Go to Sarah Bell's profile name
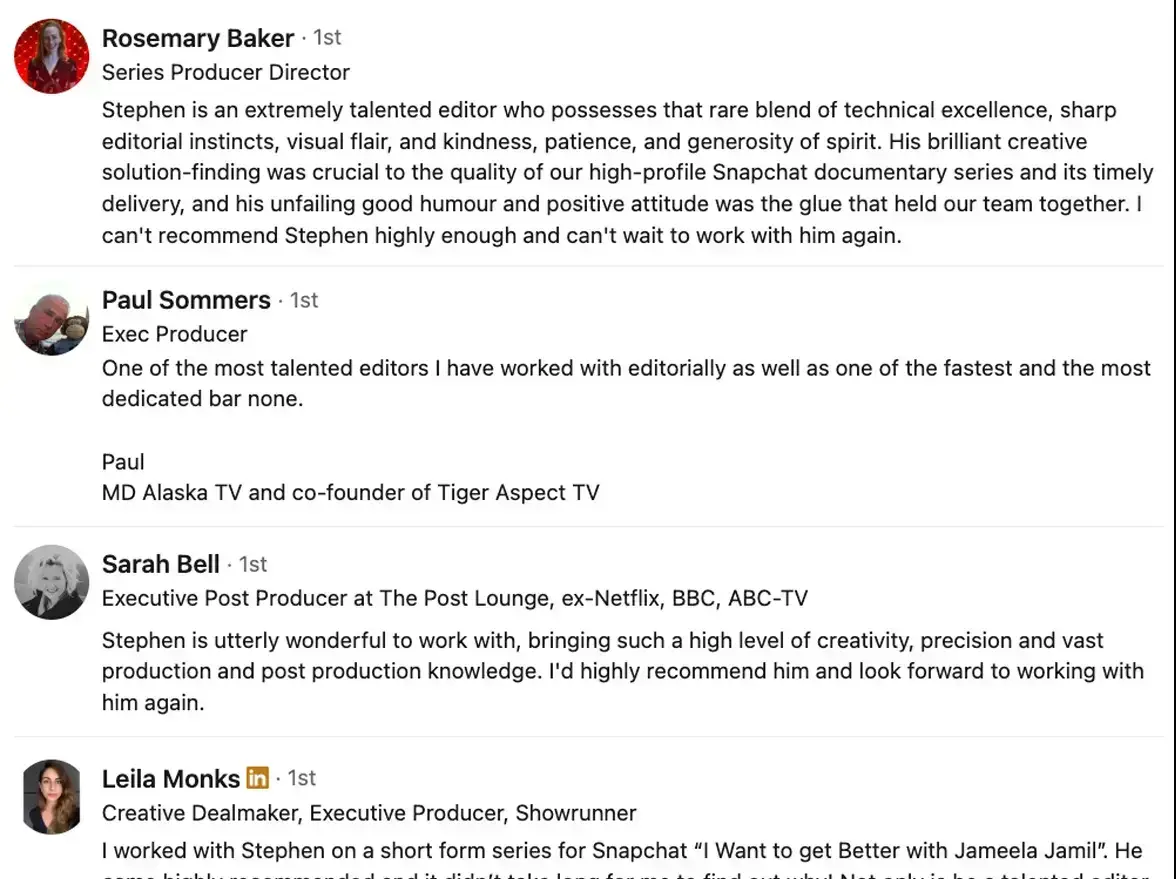The height and width of the screenshot is (879, 1176). tap(160, 564)
